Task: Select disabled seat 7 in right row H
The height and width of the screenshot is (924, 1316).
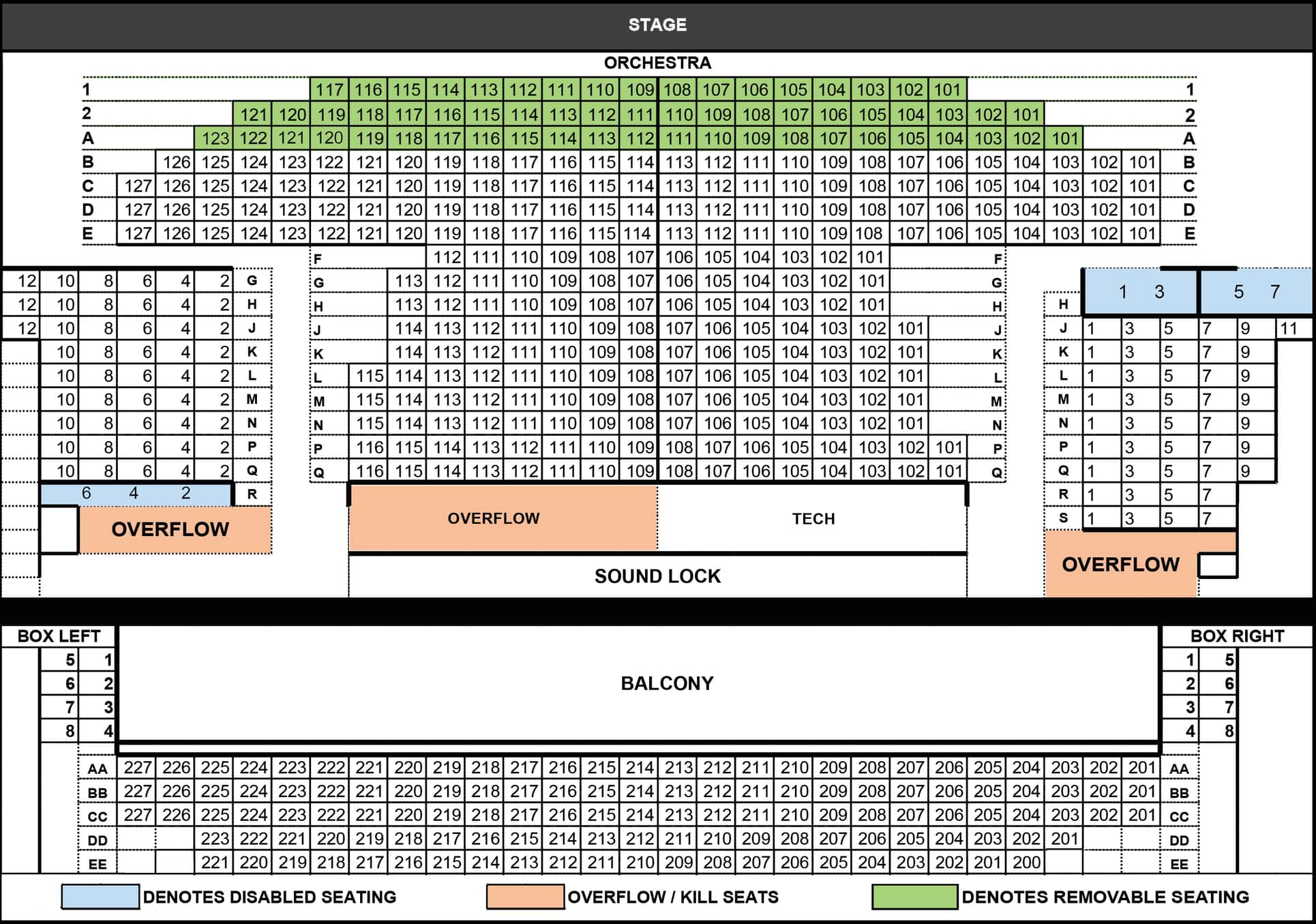Action: [1275, 292]
